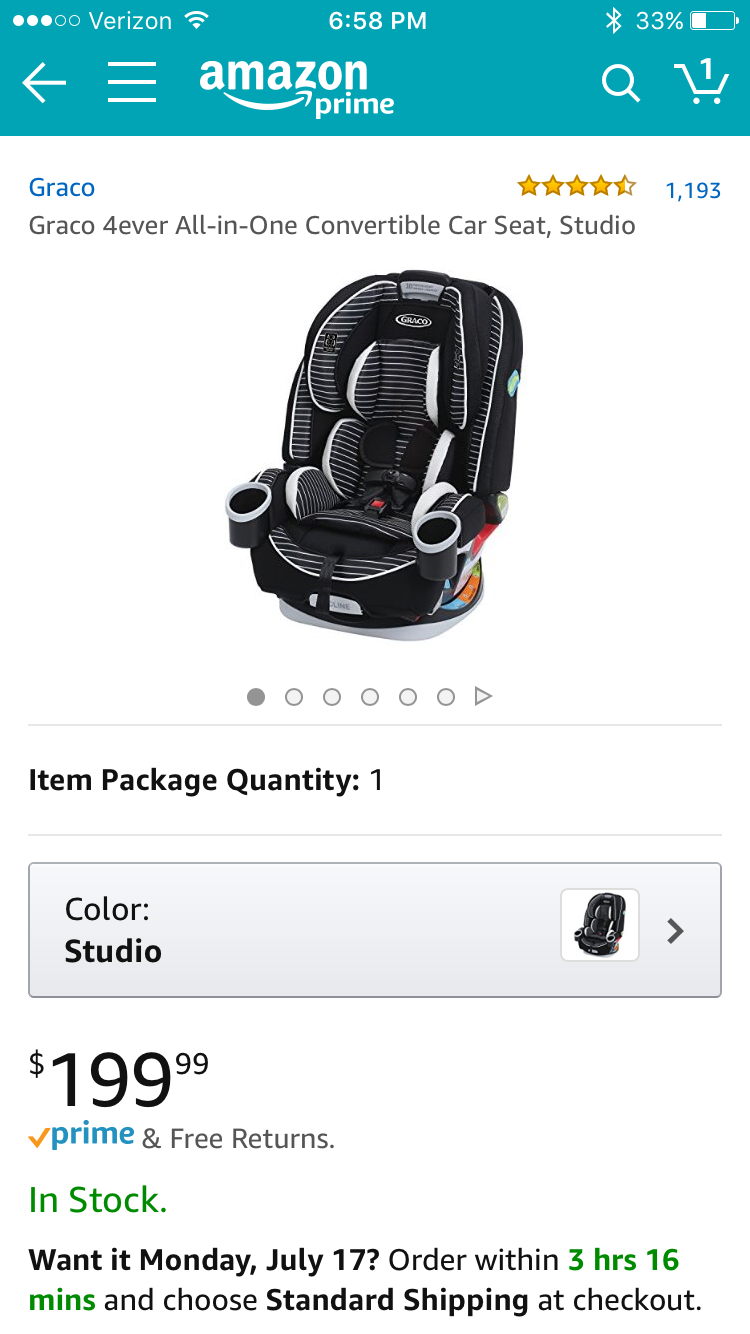Open the hamburger menu
This screenshot has height=1334, width=750.
click(132, 83)
